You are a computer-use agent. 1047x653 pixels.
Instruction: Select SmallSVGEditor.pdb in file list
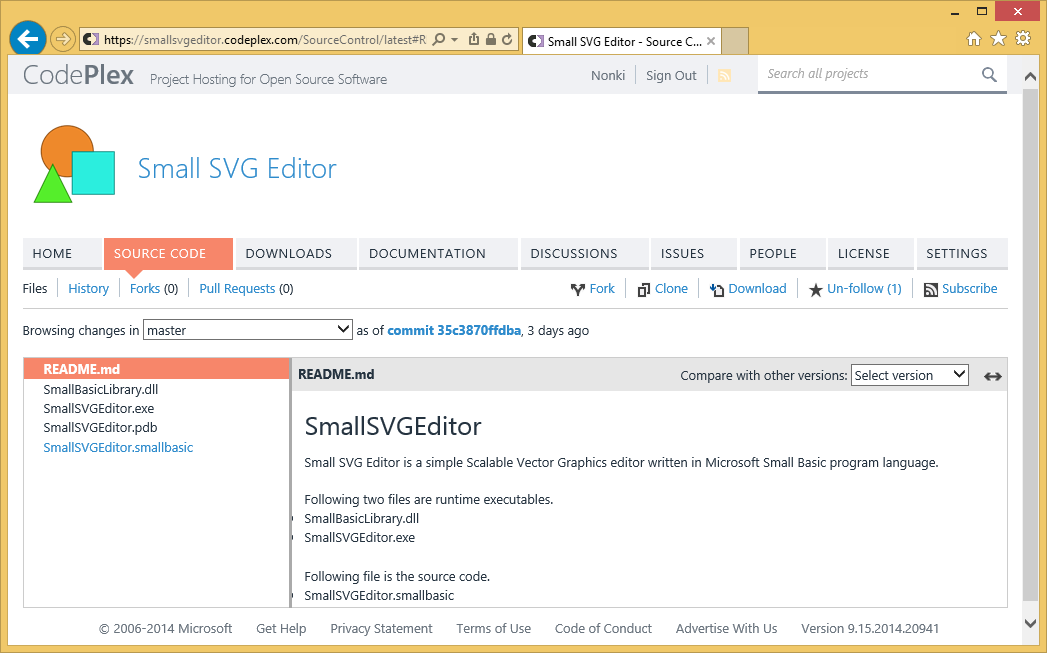click(100, 427)
